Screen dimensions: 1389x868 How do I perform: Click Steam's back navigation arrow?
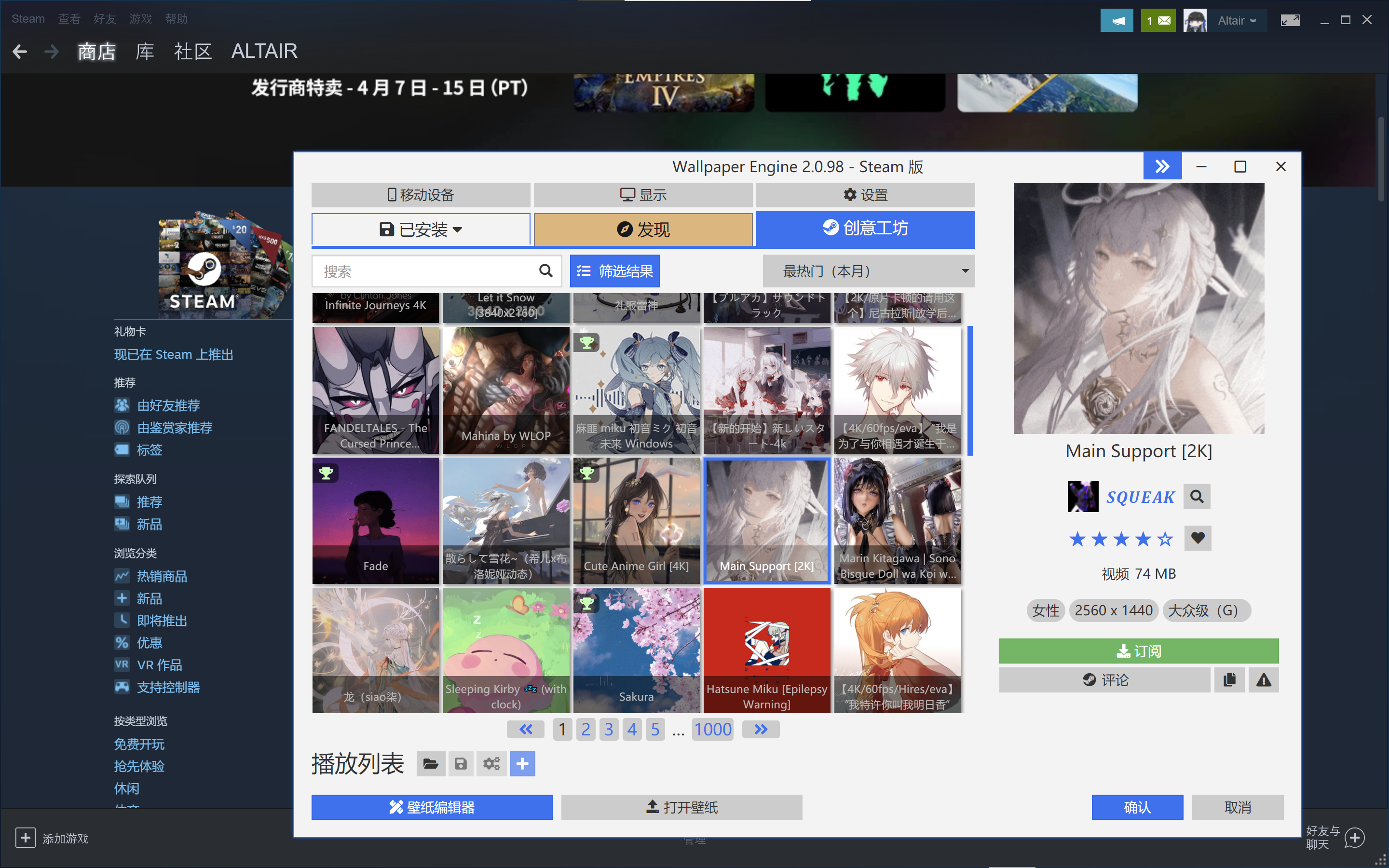point(20,52)
